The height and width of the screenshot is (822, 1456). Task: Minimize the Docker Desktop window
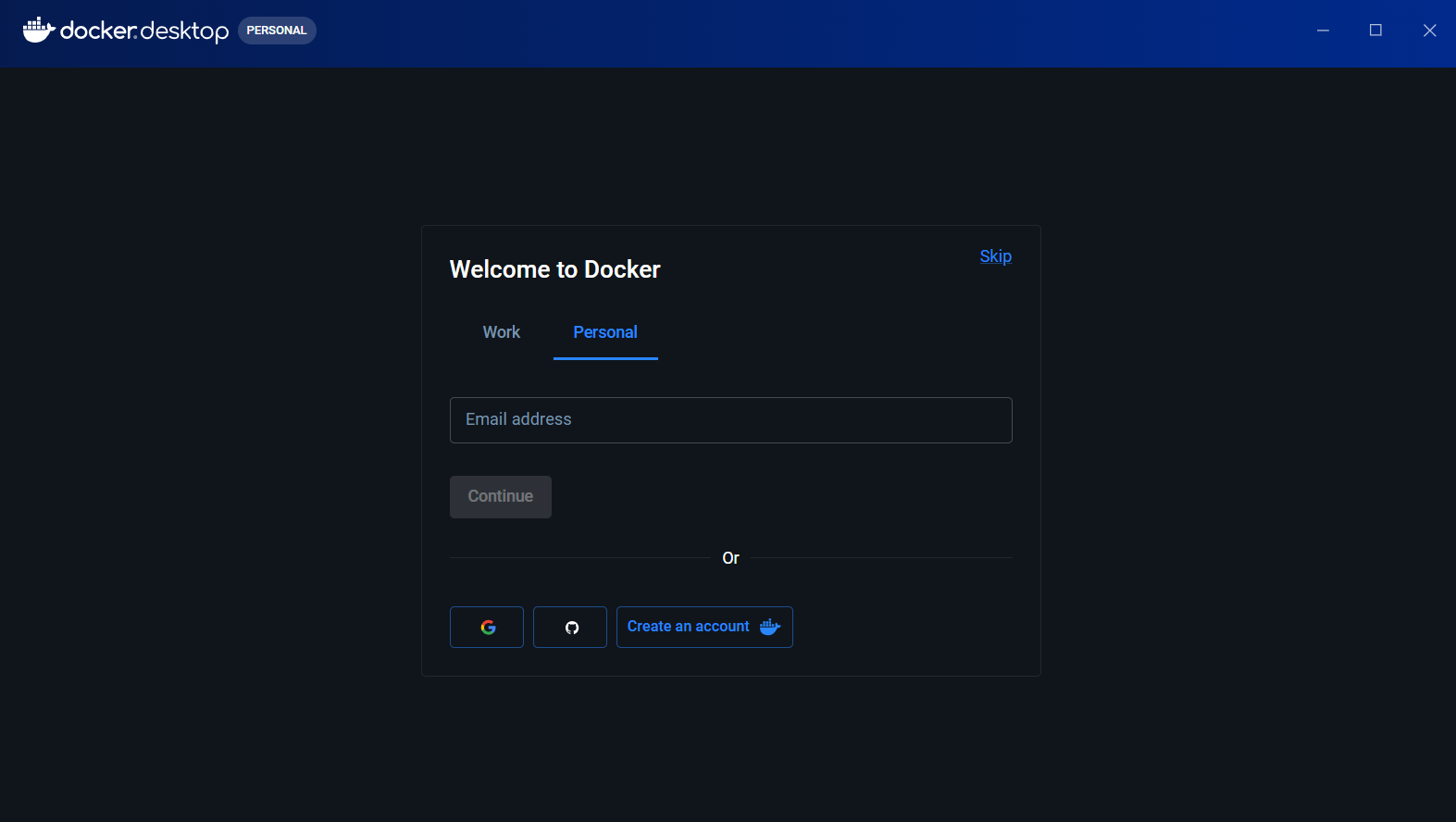click(1324, 31)
